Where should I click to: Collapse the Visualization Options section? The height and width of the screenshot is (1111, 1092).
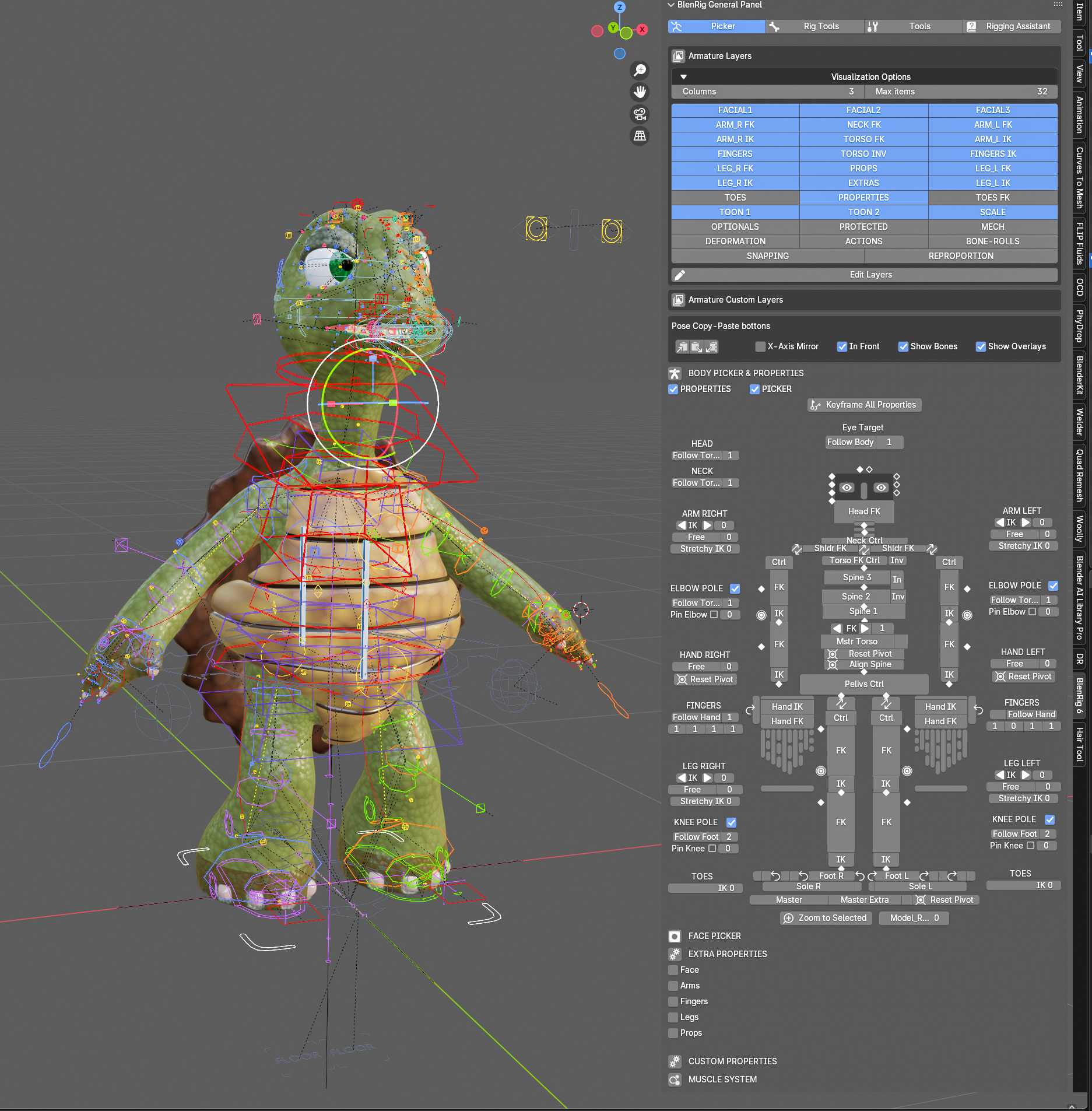[x=683, y=77]
